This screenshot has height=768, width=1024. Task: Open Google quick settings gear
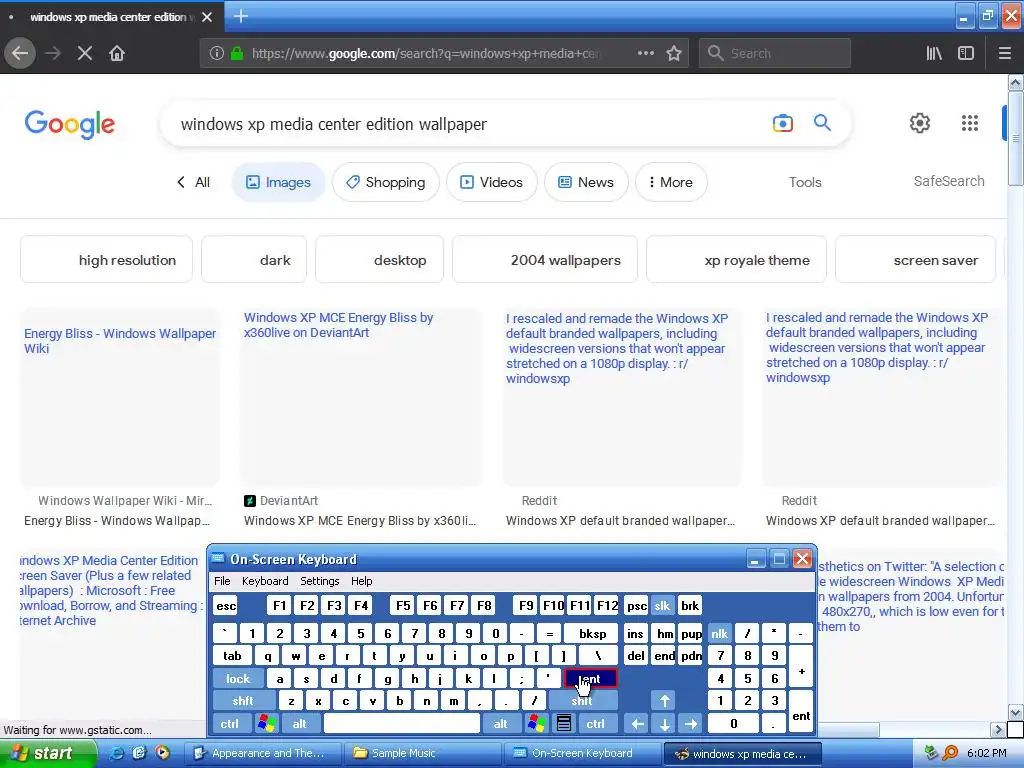(920, 123)
